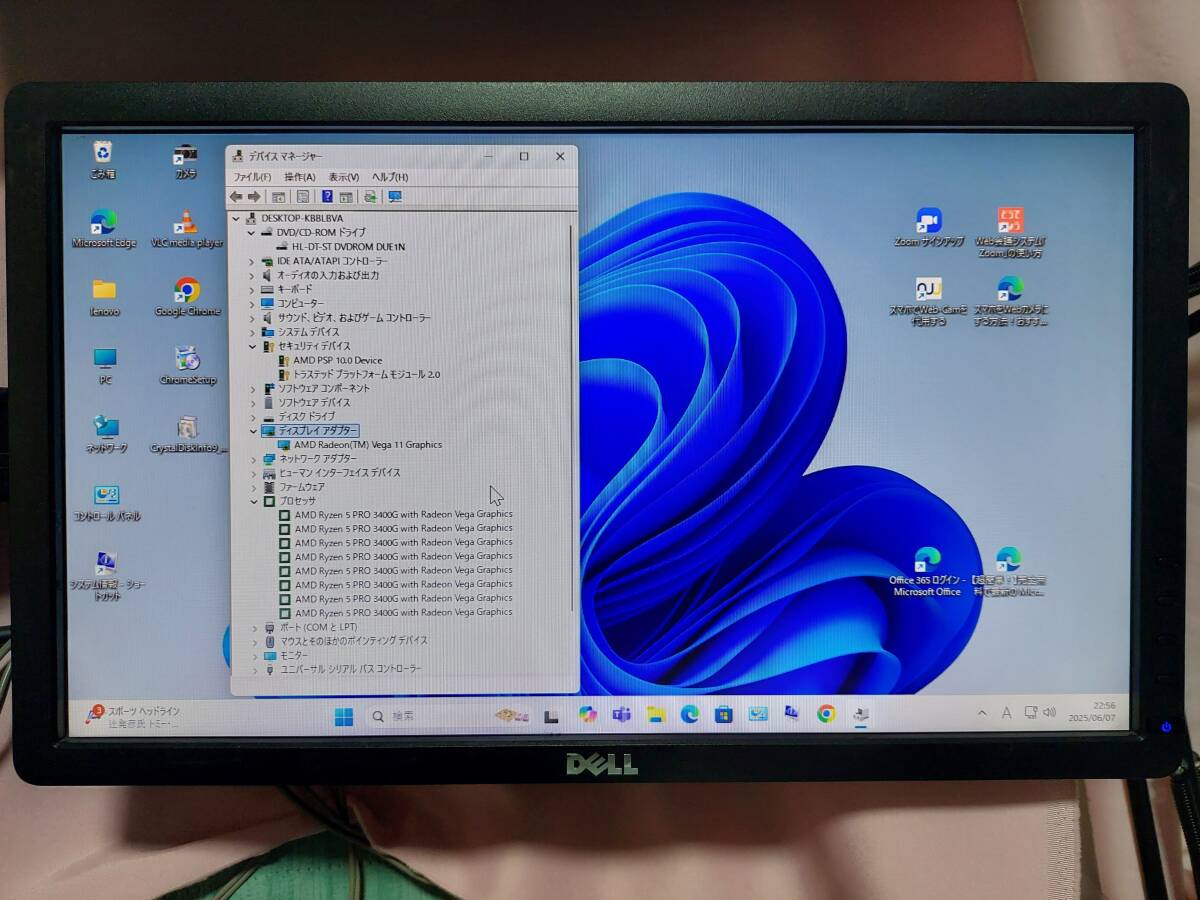
Task: Open the ファイル(F) menu
Action: point(252,177)
